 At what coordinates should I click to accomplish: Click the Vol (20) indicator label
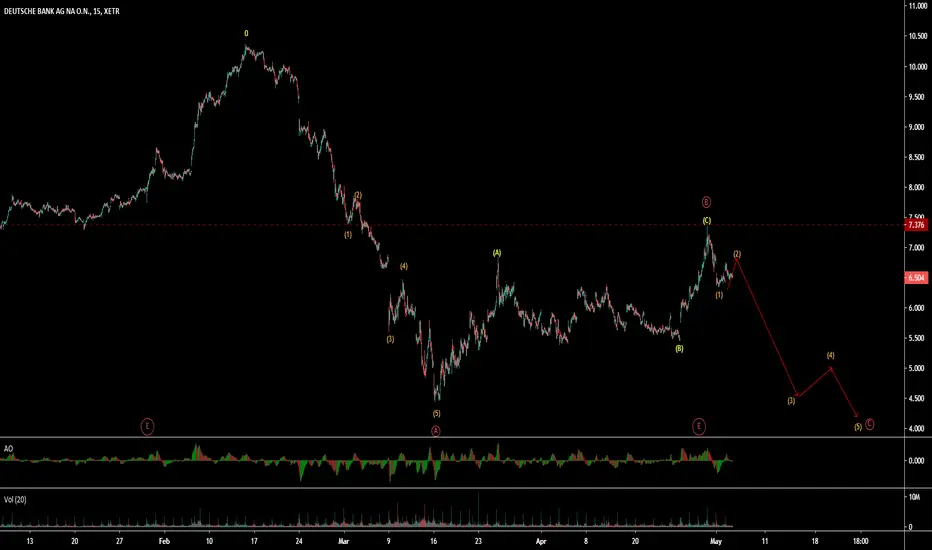(x=15, y=500)
